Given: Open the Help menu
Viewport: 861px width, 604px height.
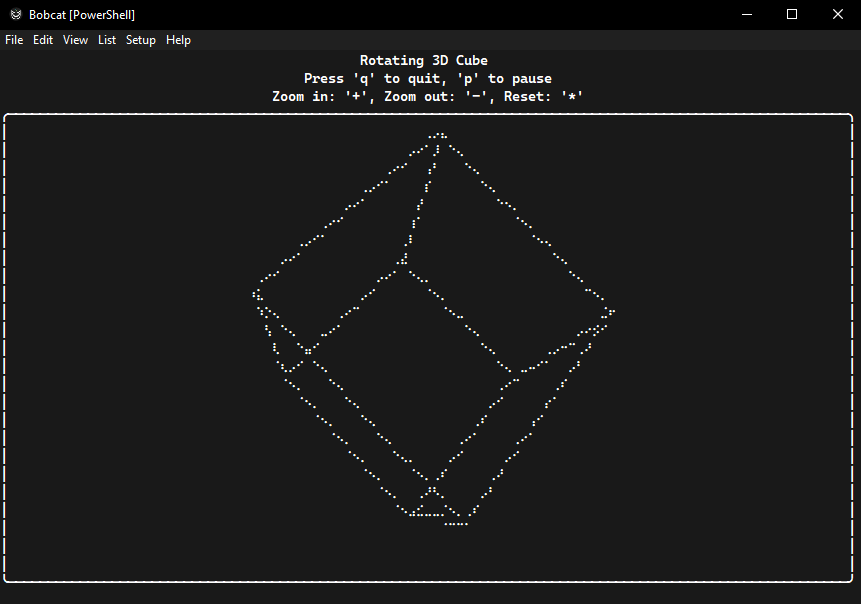Looking at the screenshot, I should [178, 40].
